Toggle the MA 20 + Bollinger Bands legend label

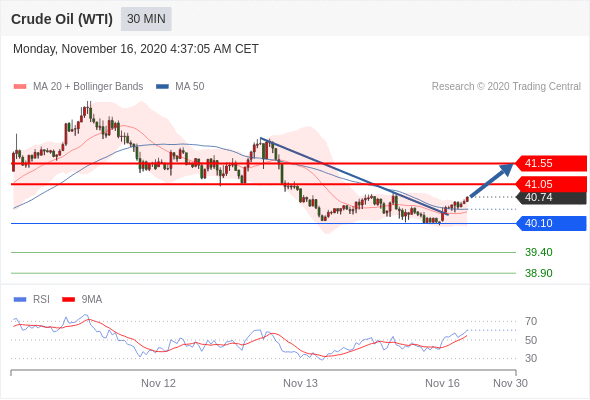tap(88, 87)
